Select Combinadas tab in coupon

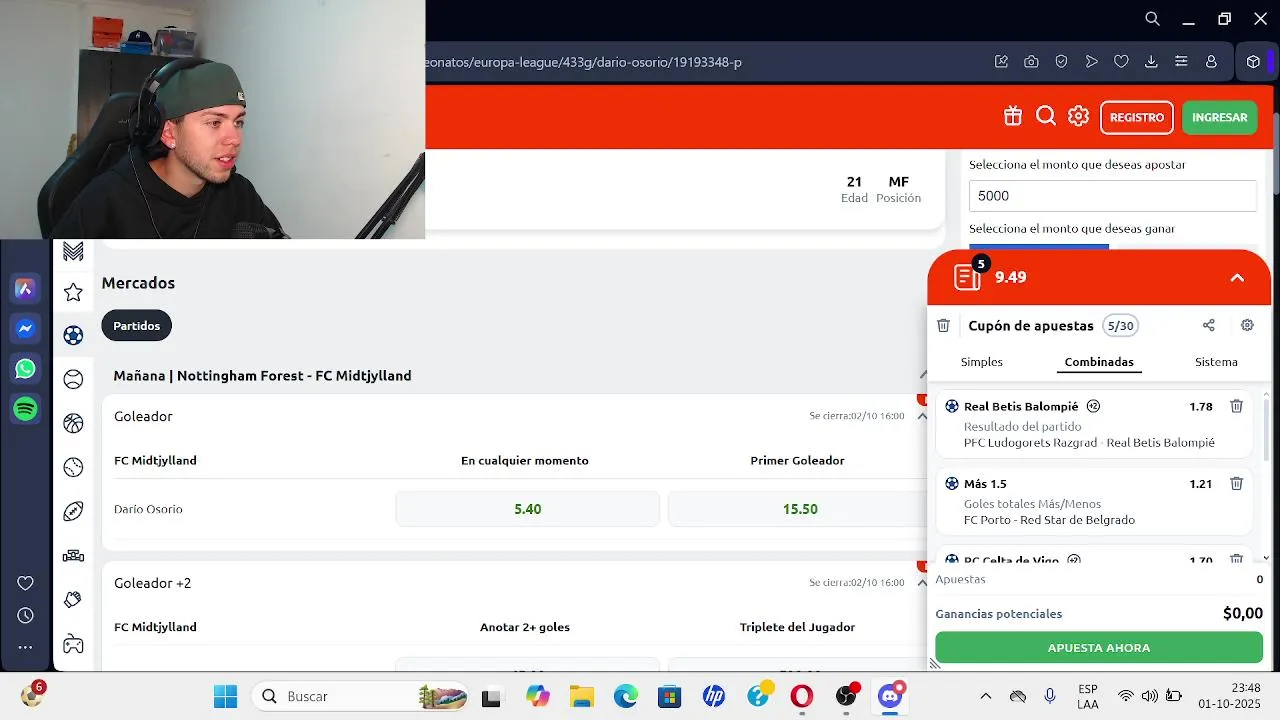1099,362
